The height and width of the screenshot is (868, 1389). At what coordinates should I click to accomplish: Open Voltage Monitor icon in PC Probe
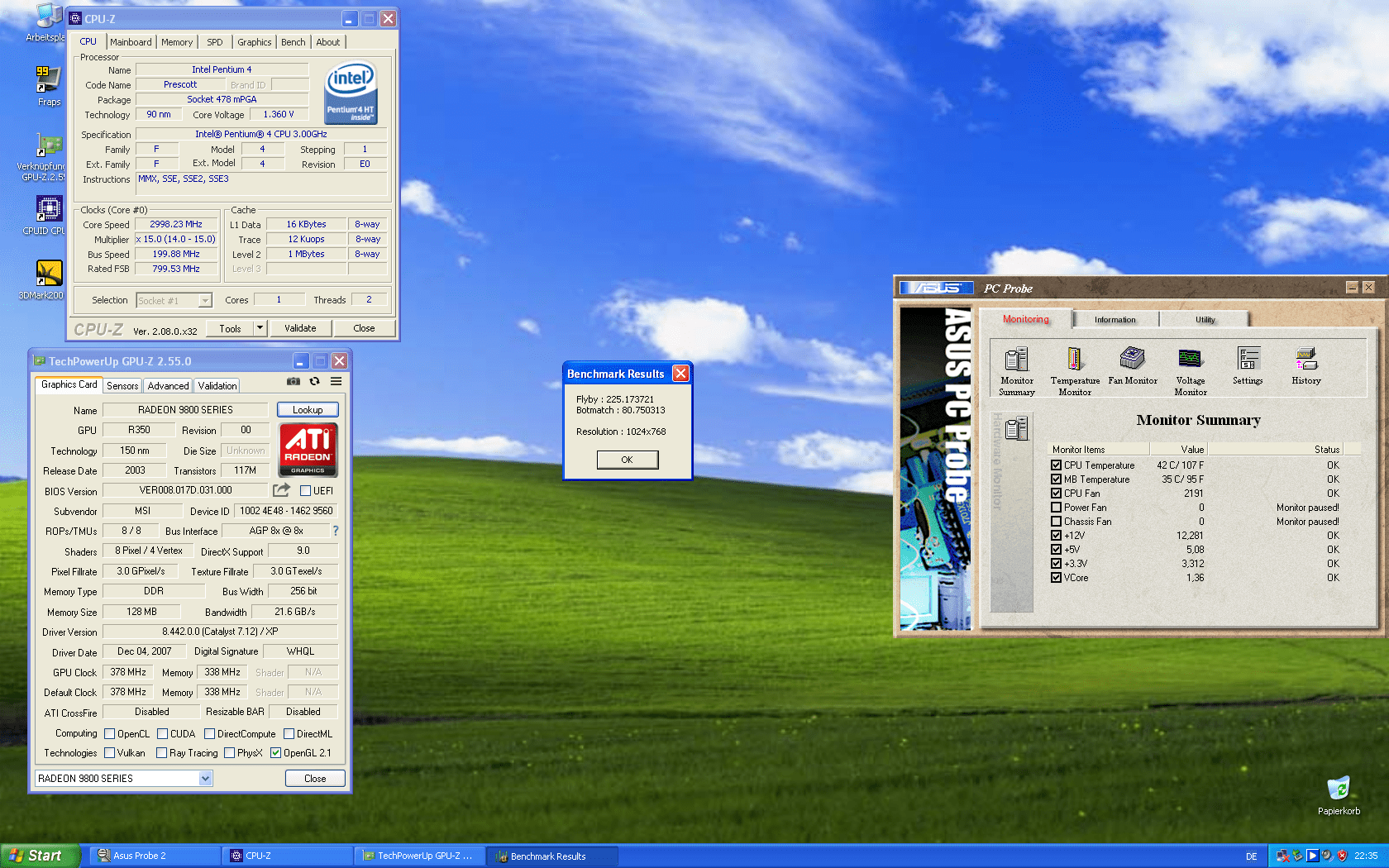click(1190, 371)
